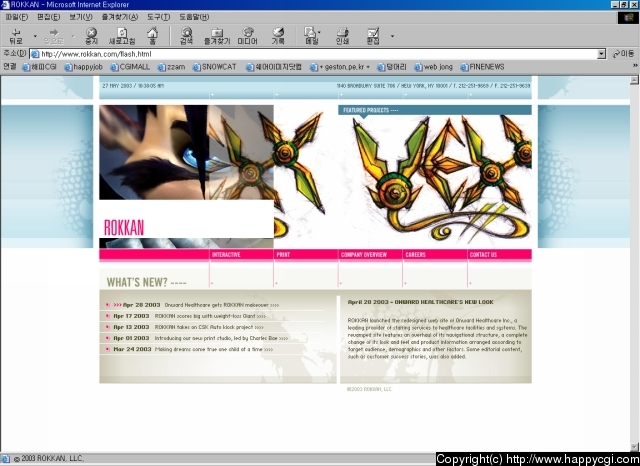Click the vertical scrollbar down arrow
Viewport: 640px width, 466px height.
click(x=634, y=447)
